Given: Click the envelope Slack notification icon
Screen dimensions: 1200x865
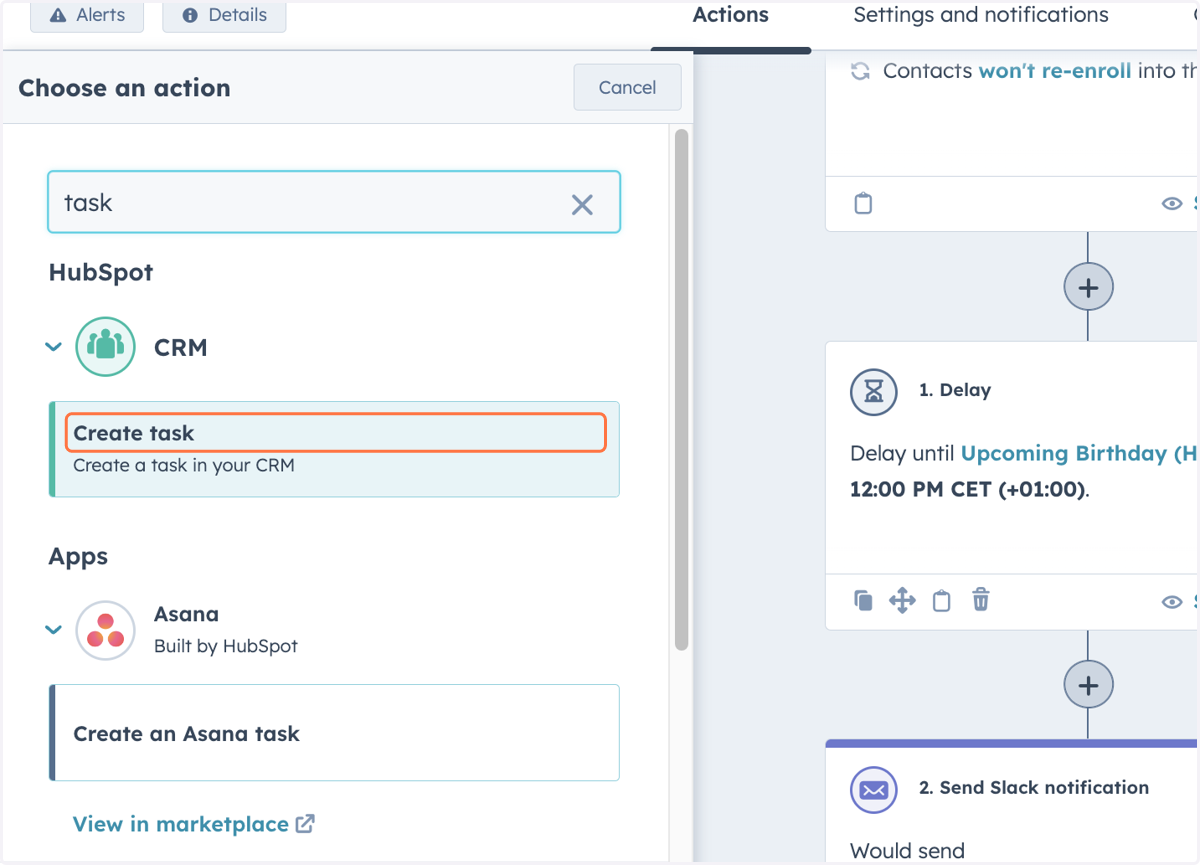Looking at the screenshot, I should click(x=874, y=790).
